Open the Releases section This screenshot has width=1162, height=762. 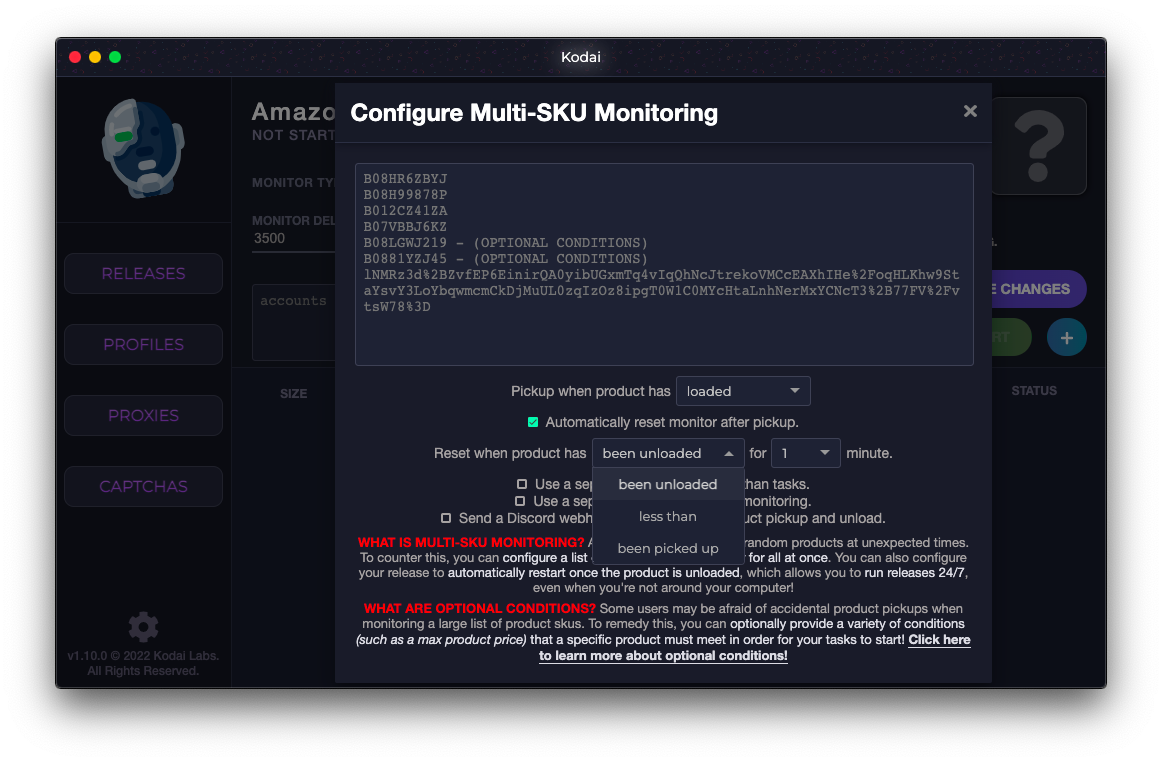pos(143,274)
